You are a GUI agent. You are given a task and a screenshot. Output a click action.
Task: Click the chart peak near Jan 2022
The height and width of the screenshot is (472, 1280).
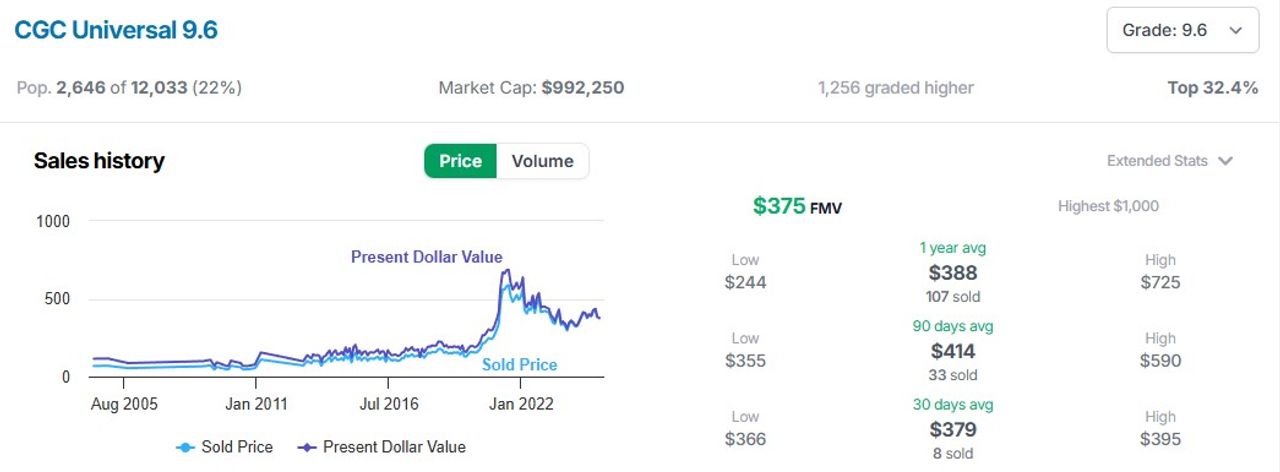506,271
